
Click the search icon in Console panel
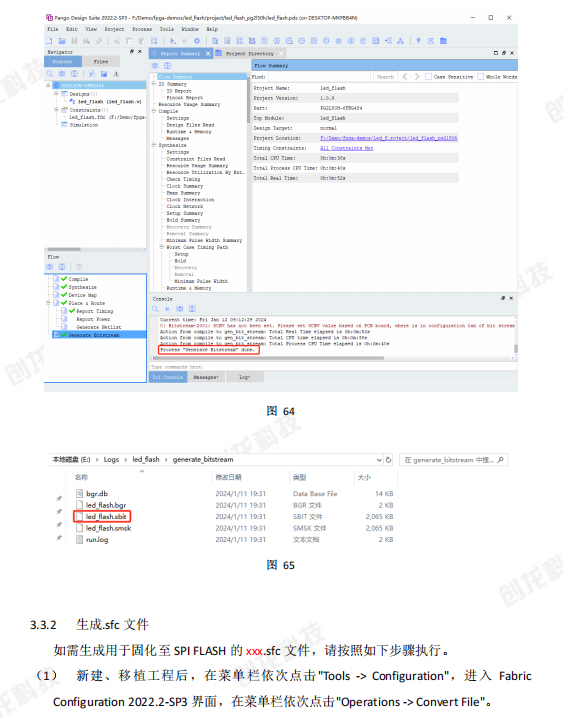[x=155, y=309]
